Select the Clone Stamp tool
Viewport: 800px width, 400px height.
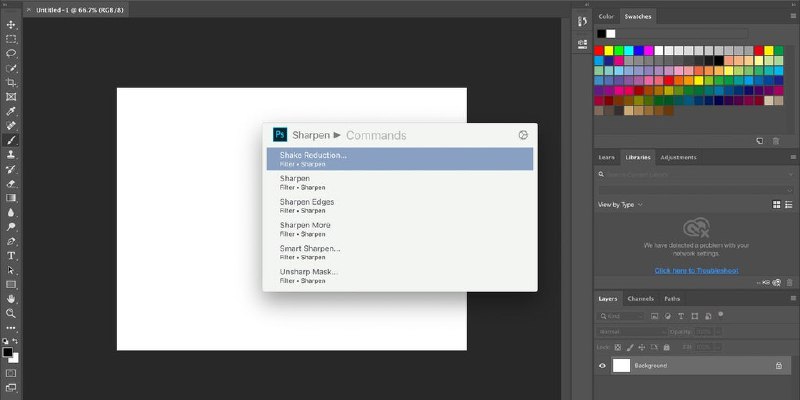pos(11,154)
